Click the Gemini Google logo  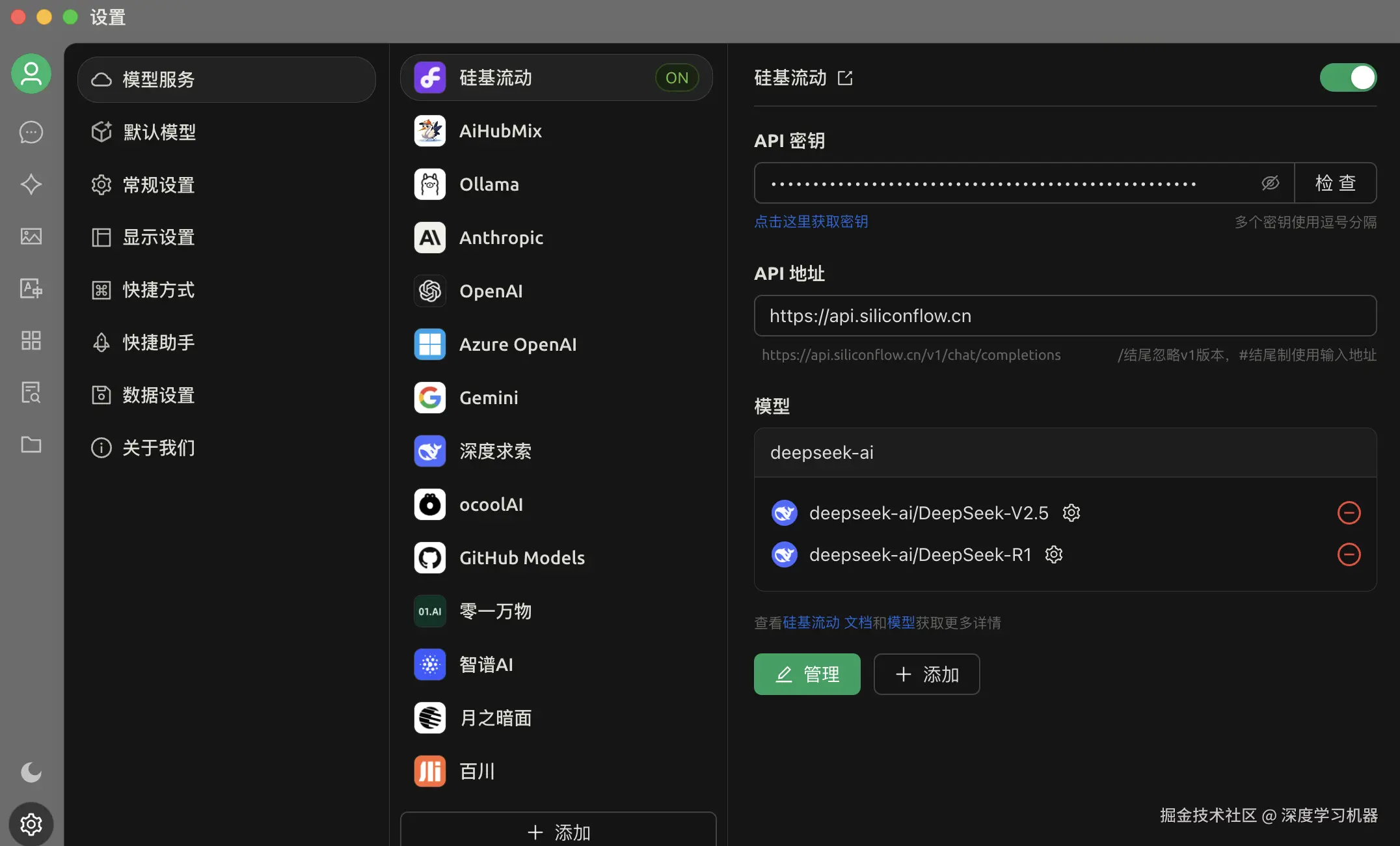click(x=430, y=398)
